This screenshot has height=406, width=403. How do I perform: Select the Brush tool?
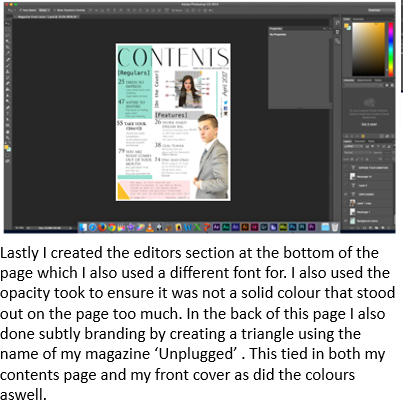[x=8, y=65]
